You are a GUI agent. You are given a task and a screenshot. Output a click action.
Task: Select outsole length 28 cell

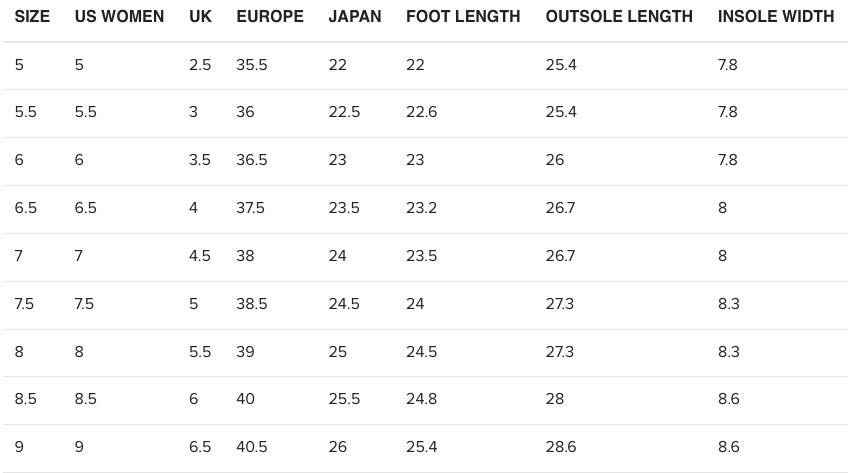click(x=555, y=399)
